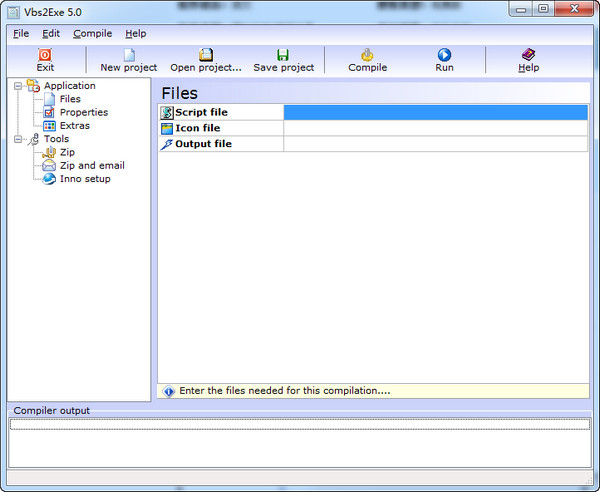Collapse the Application tree node

[18, 86]
